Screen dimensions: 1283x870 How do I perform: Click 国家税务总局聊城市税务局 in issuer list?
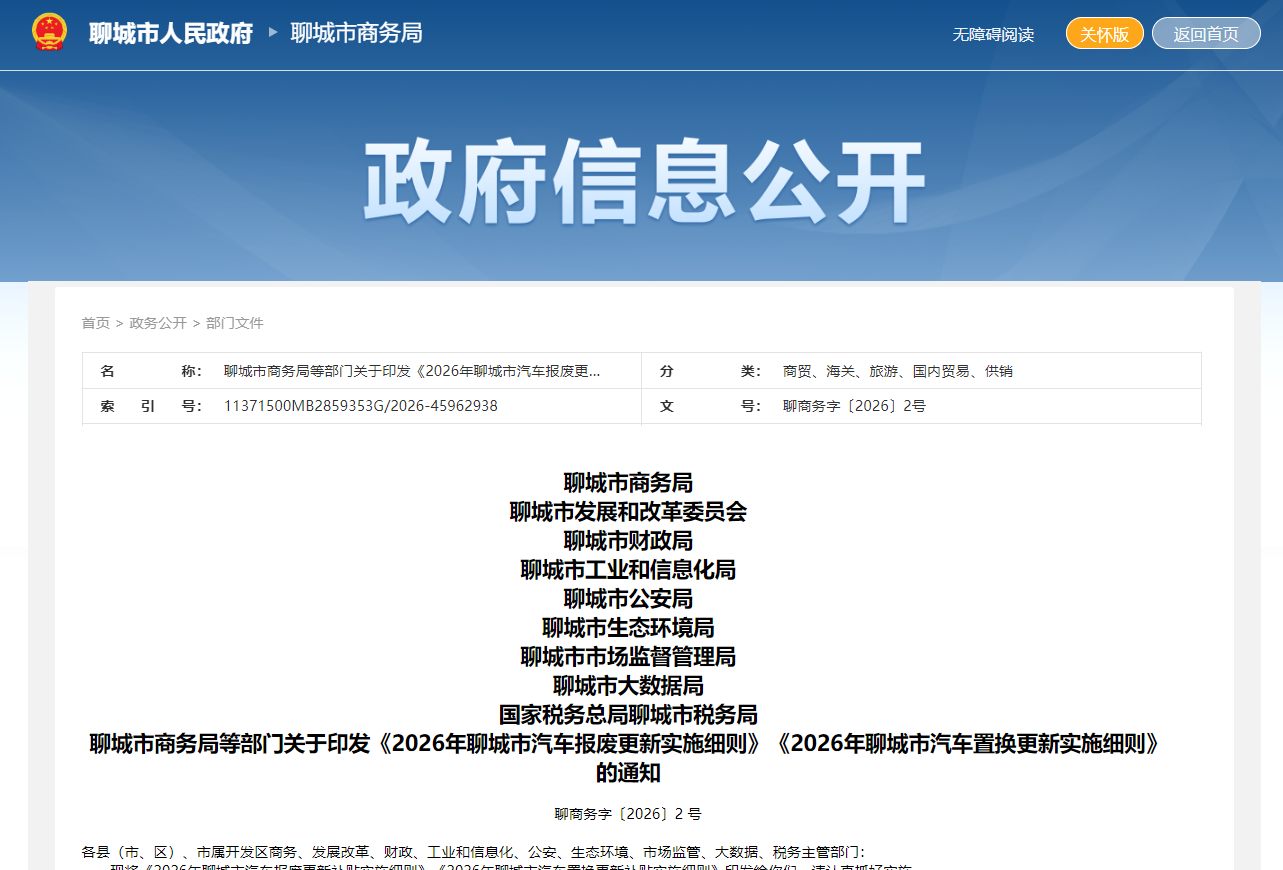(628, 715)
